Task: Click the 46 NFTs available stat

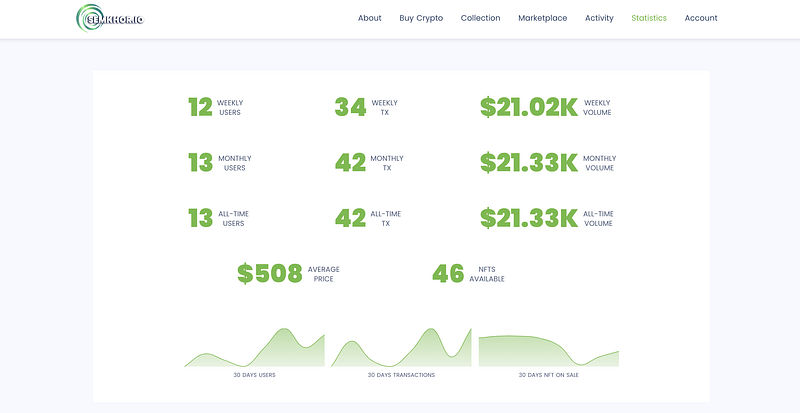Action: [x=448, y=274]
